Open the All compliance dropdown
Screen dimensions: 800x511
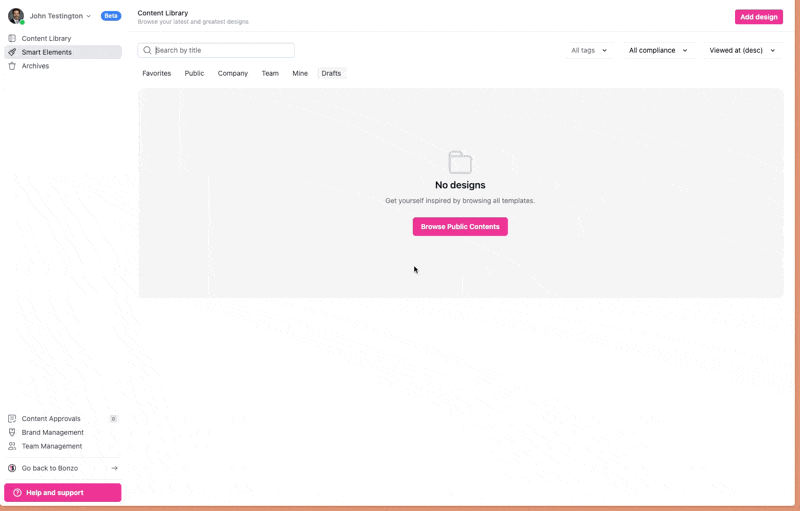click(659, 50)
